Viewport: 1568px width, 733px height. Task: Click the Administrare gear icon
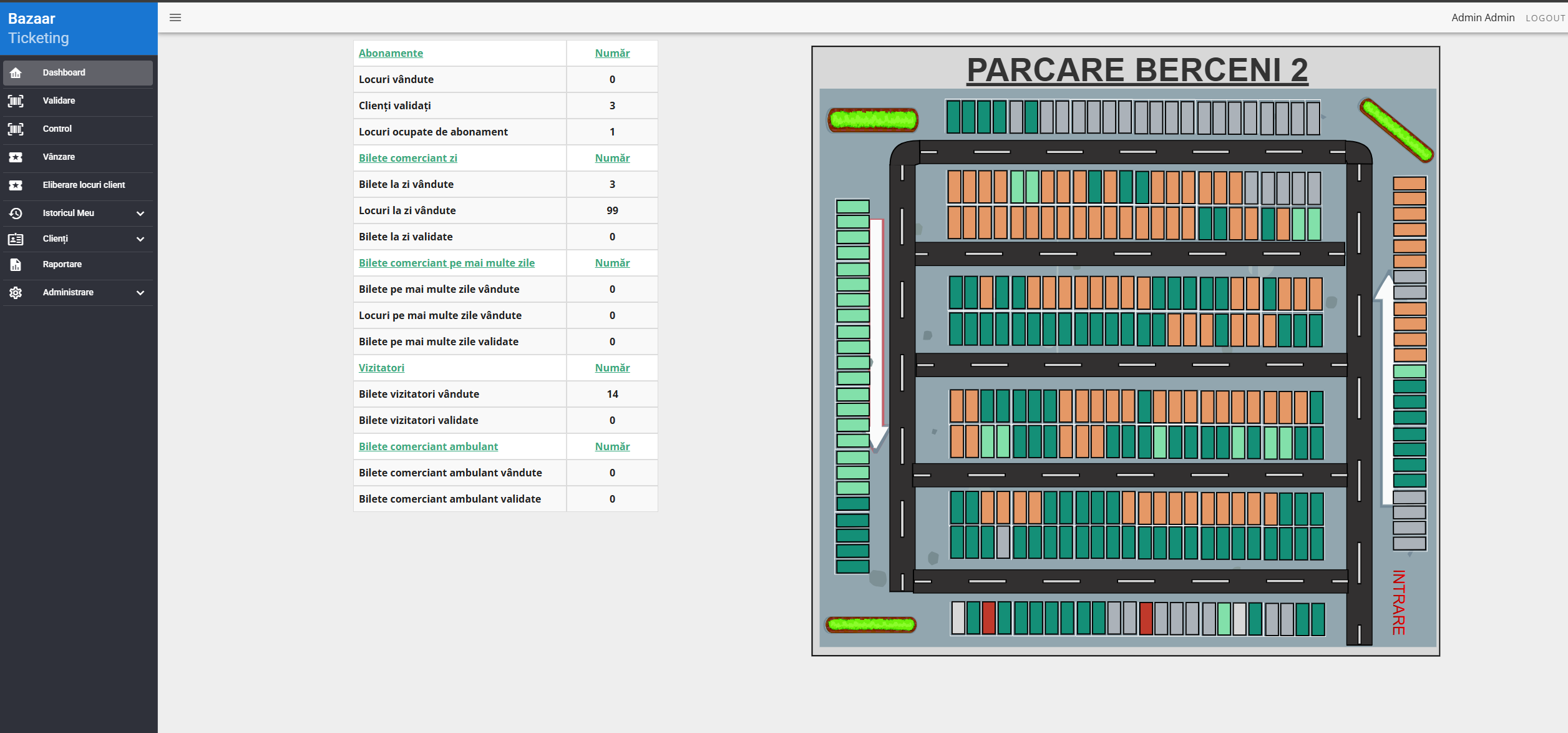click(x=16, y=293)
